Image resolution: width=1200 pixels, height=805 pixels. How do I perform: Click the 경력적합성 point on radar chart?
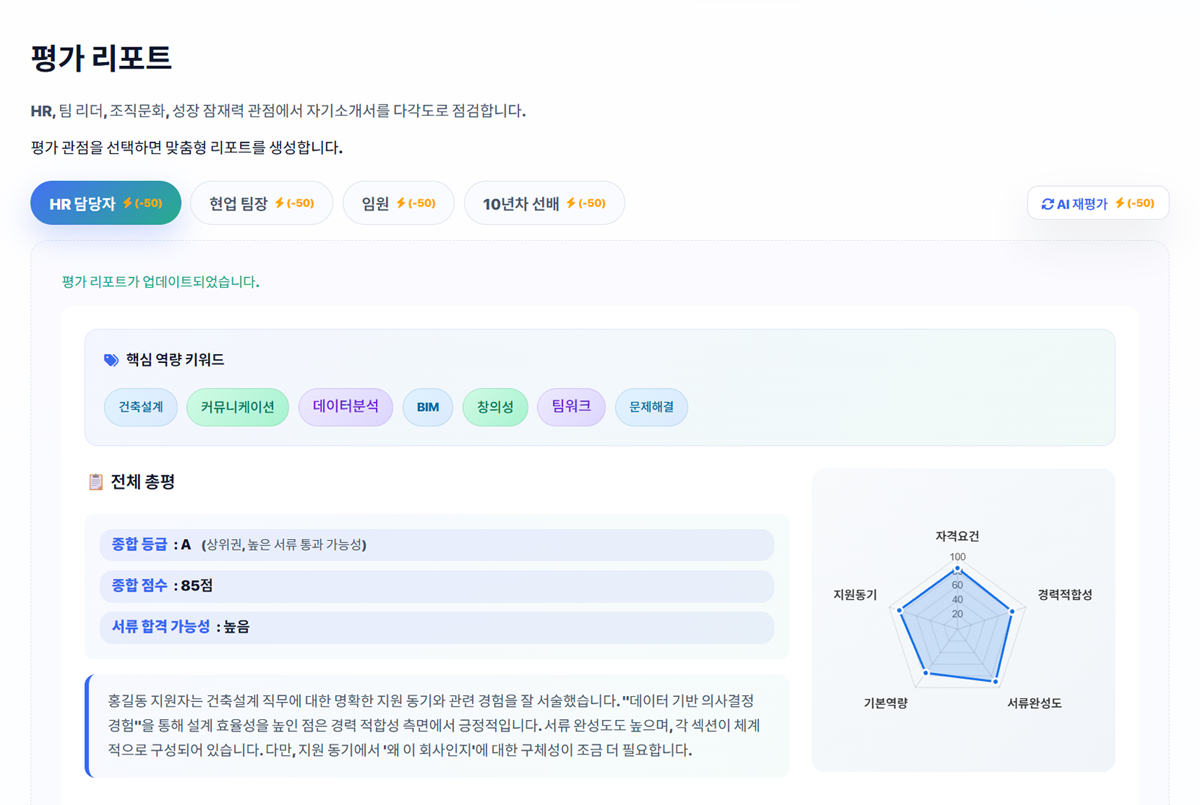1012,611
